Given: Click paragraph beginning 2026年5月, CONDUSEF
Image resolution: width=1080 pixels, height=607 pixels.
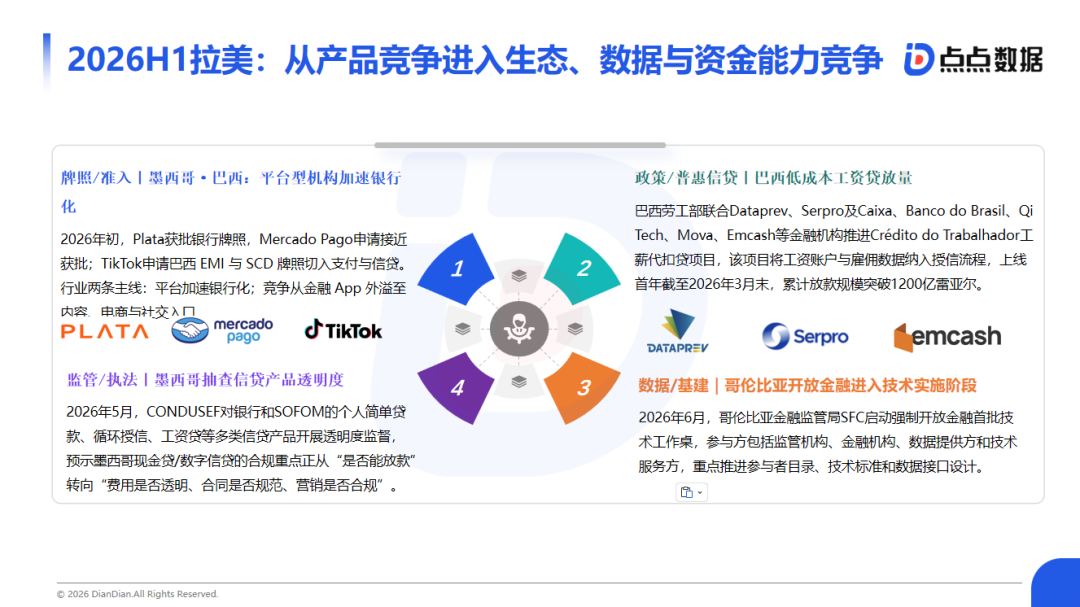Looking at the screenshot, I should (240, 449).
